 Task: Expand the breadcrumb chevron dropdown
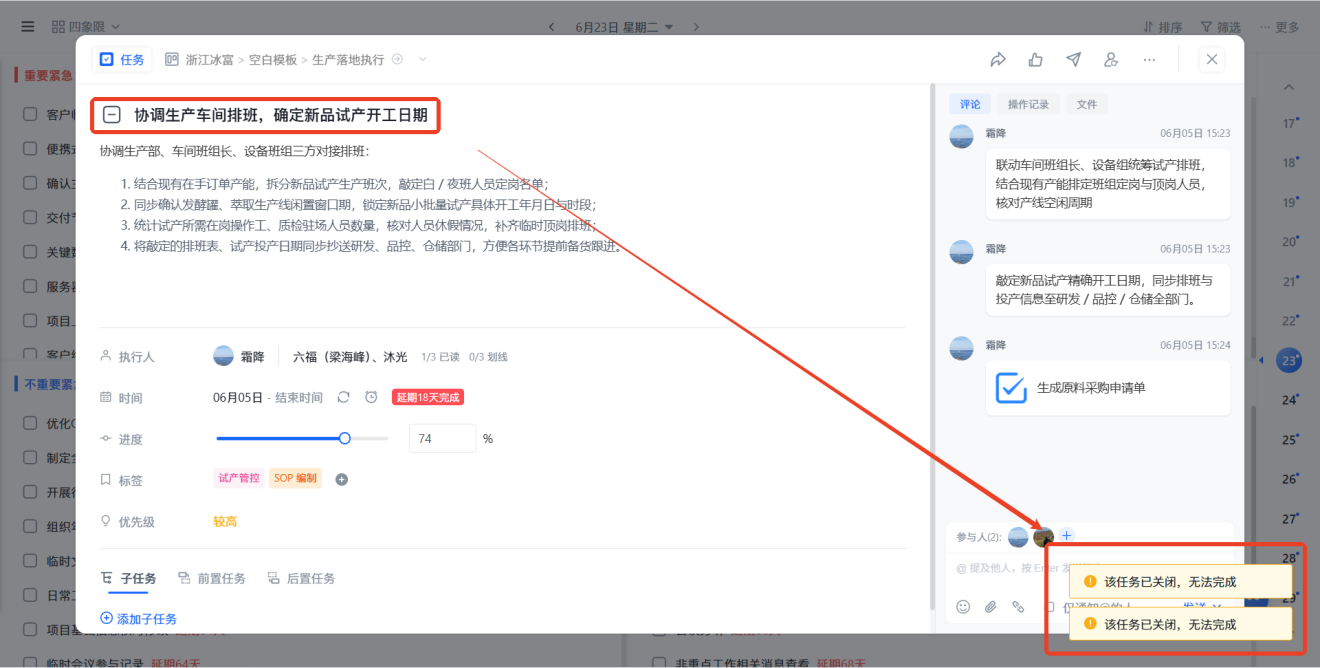coord(422,59)
